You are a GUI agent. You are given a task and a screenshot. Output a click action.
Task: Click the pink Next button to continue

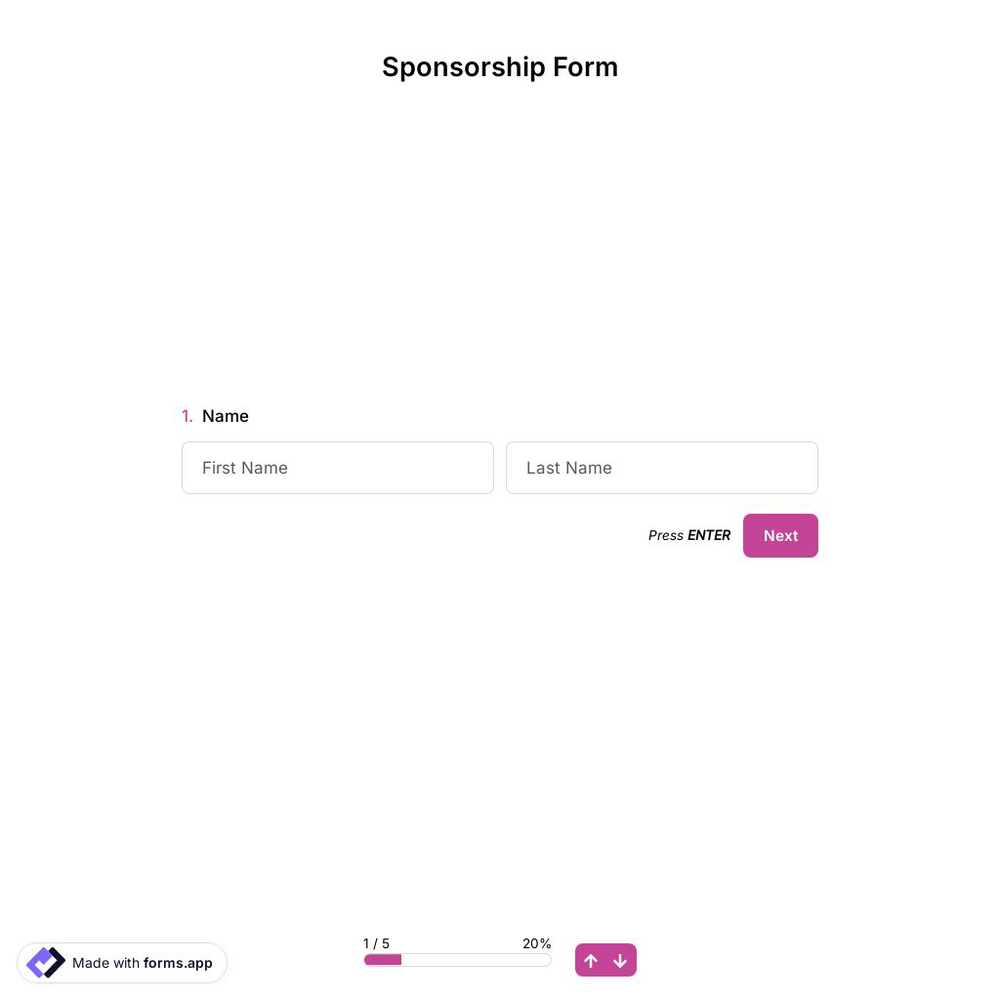[x=780, y=535]
